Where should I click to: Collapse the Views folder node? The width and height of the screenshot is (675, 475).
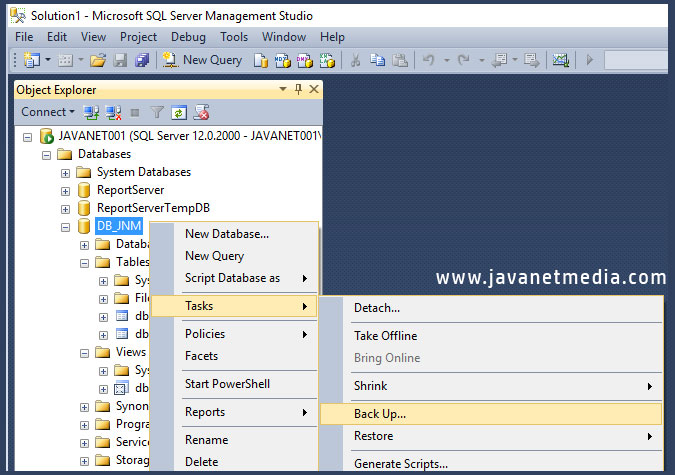pos(84,353)
